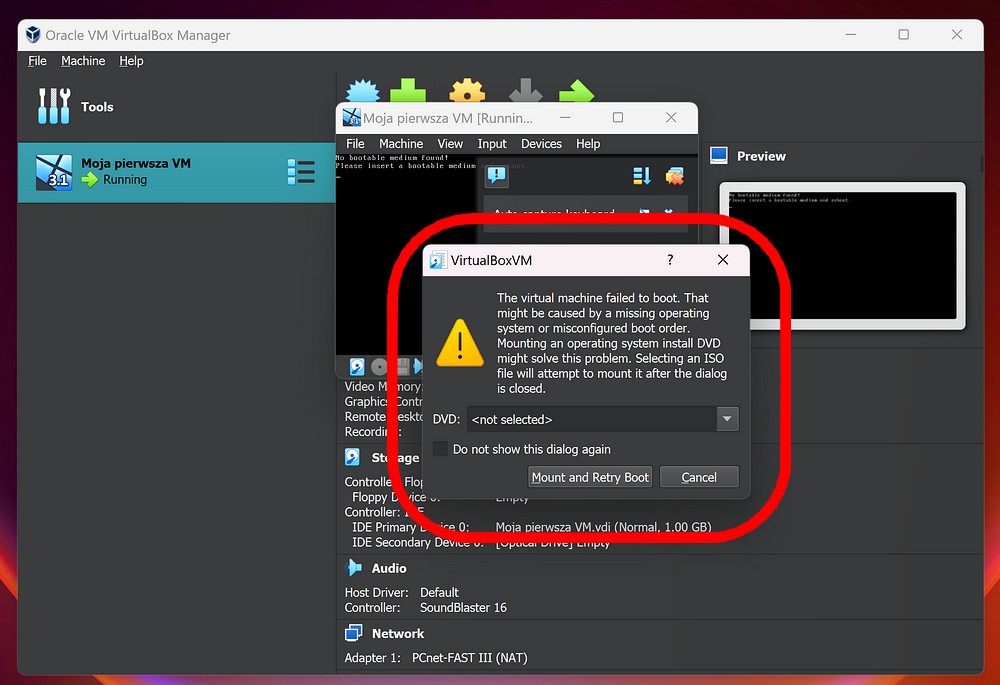Click the green Add machine toolbar icon
This screenshot has width=1000, height=685.
point(408,91)
